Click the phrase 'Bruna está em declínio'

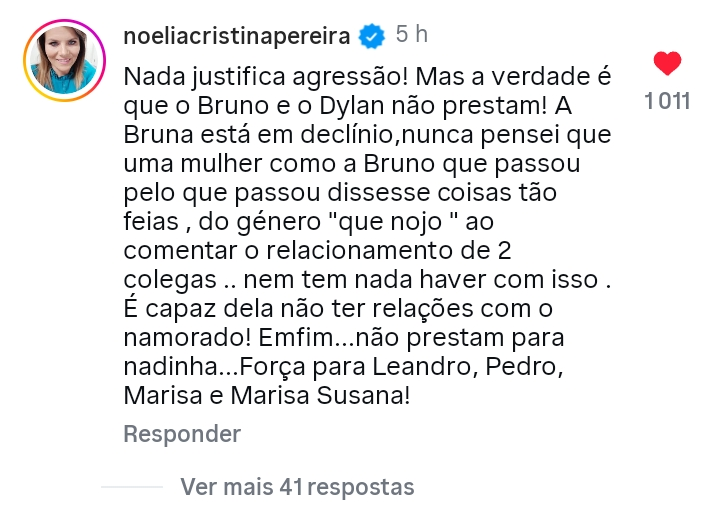click(x=259, y=135)
